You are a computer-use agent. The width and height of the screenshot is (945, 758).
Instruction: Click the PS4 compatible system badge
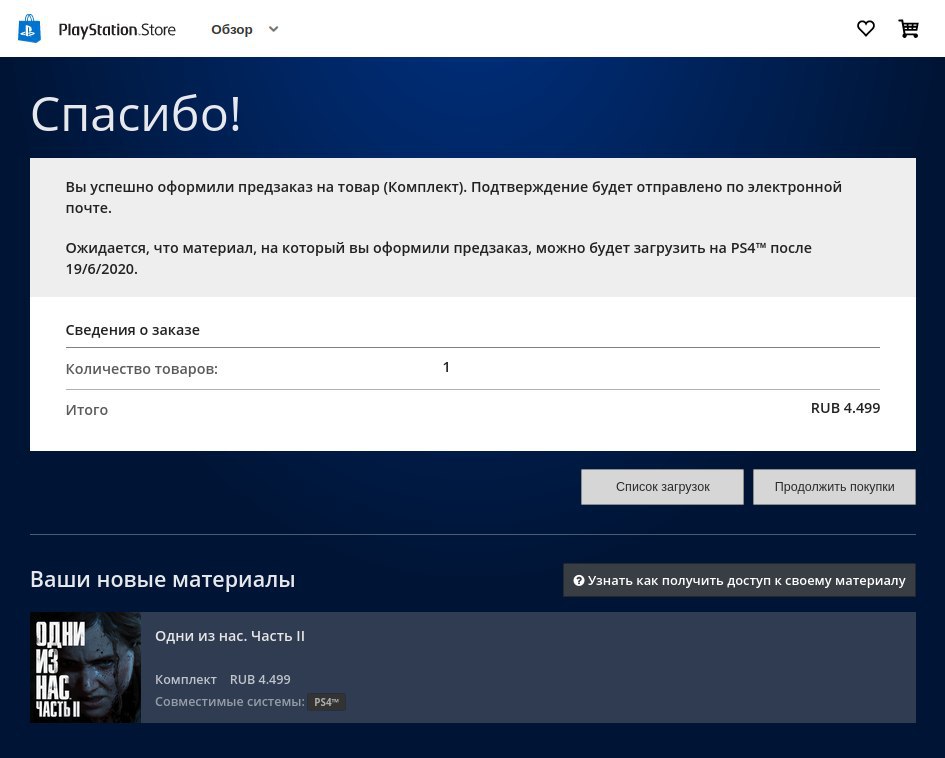click(x=326, y=702)
